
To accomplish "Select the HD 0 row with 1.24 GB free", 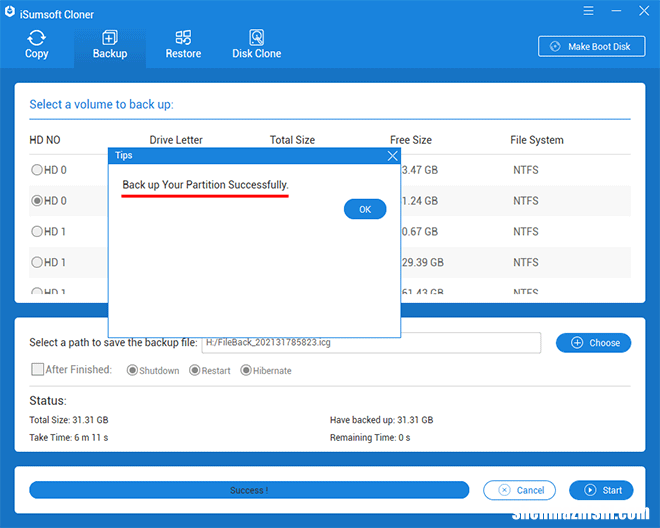I will pyautogui.click(x=37, y=200).
